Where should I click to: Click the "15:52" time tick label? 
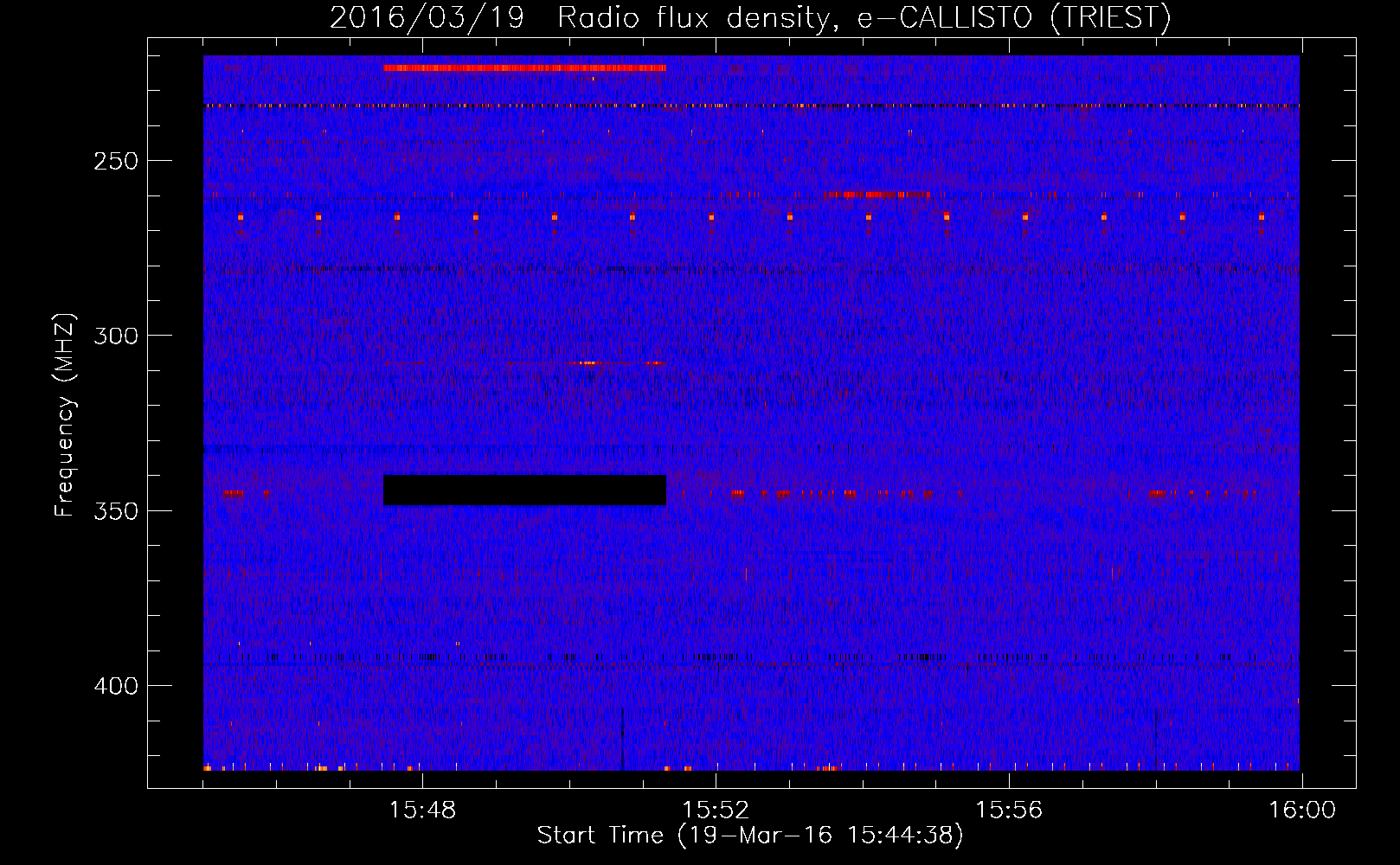pyautogui.click(x=716, y=811)
